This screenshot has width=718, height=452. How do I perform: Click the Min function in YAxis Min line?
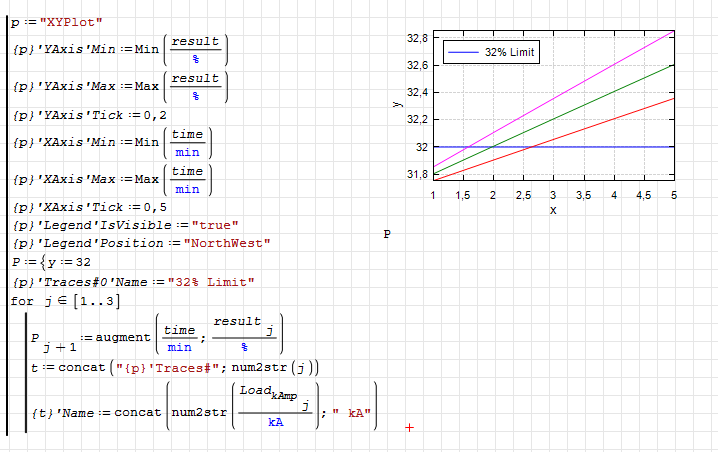coord(146,49)
